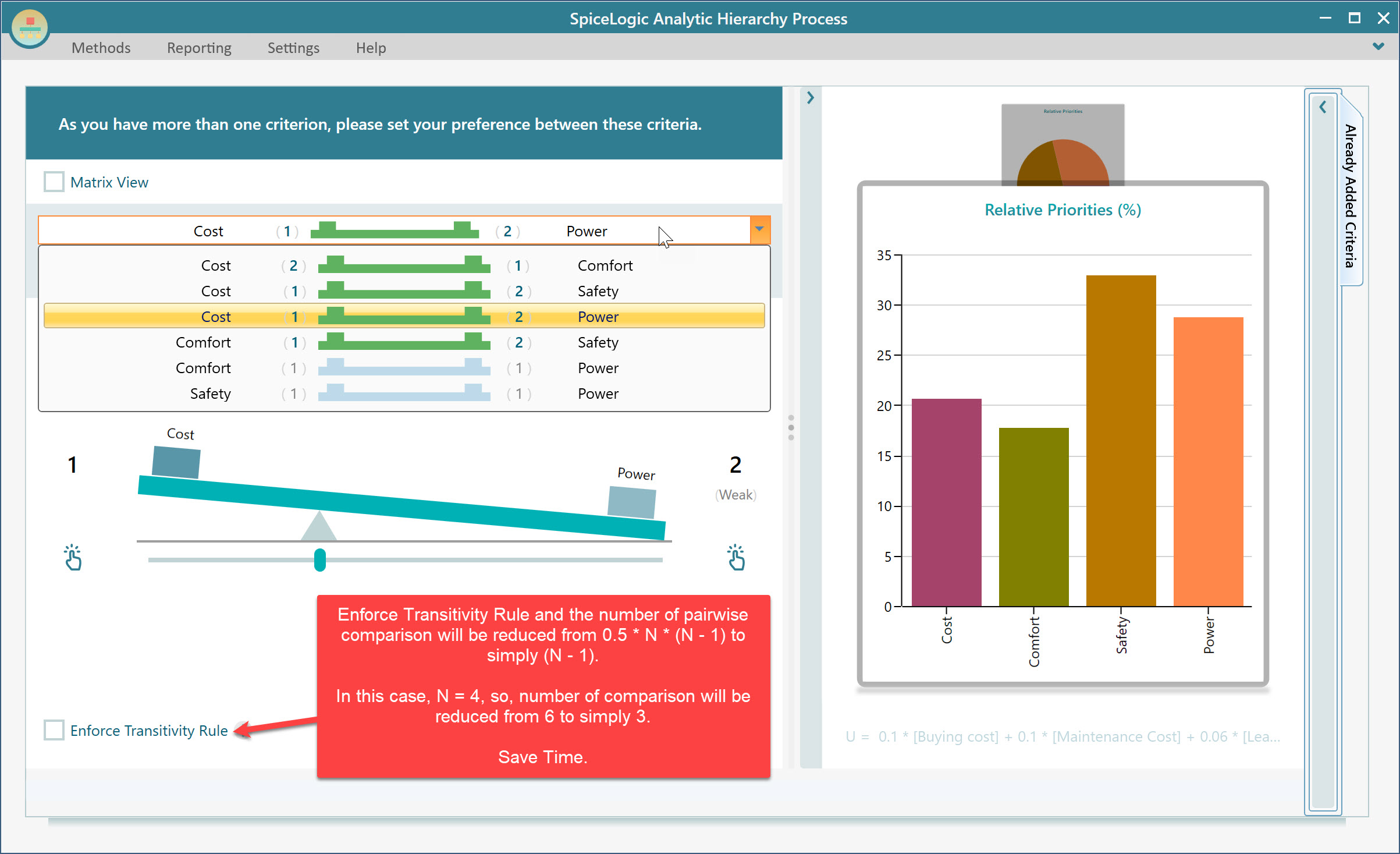Maximize the application window
Screen dimensions: 1400x854
1354,18
